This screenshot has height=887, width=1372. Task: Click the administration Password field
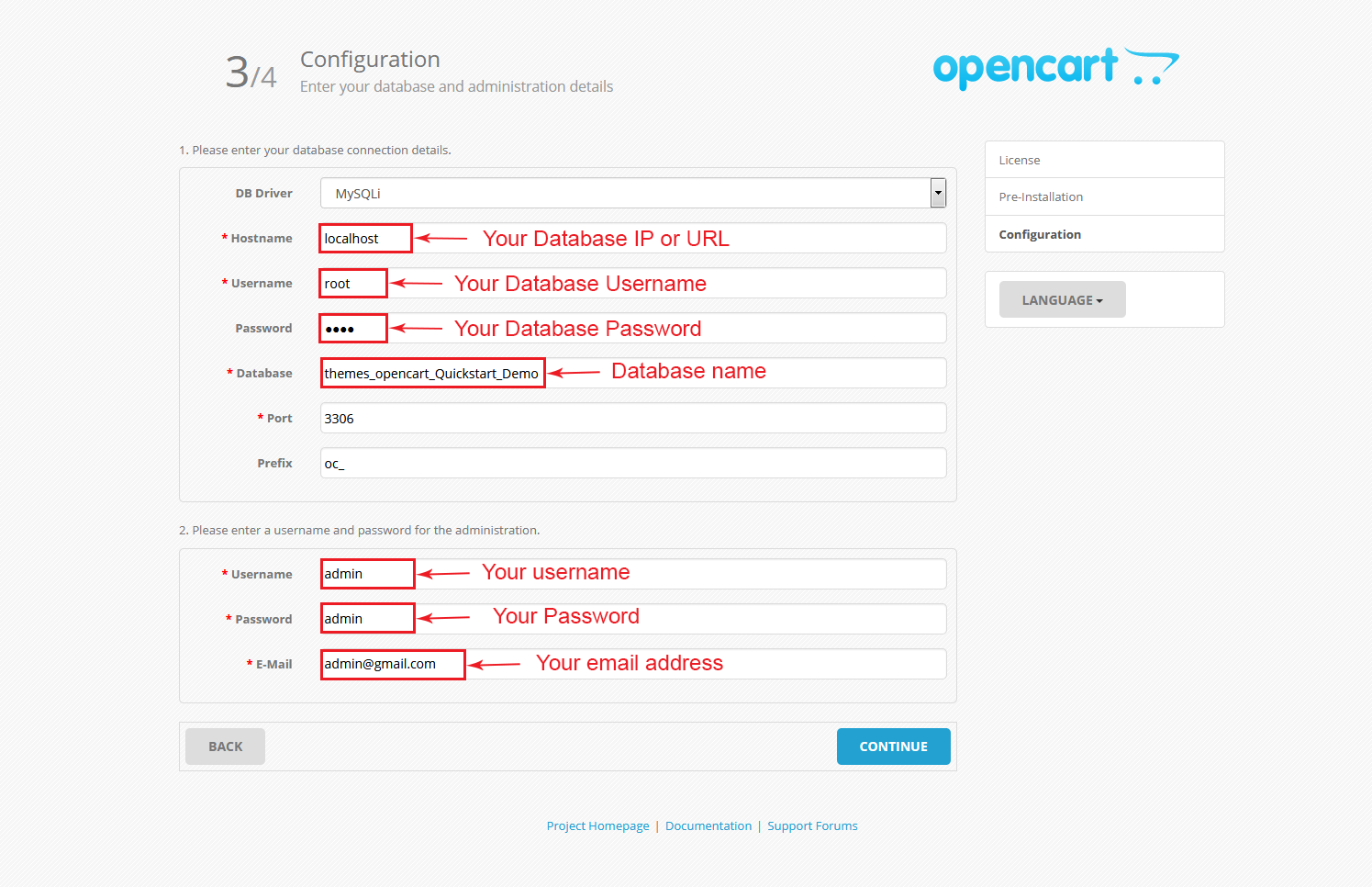tap(633, 620)
